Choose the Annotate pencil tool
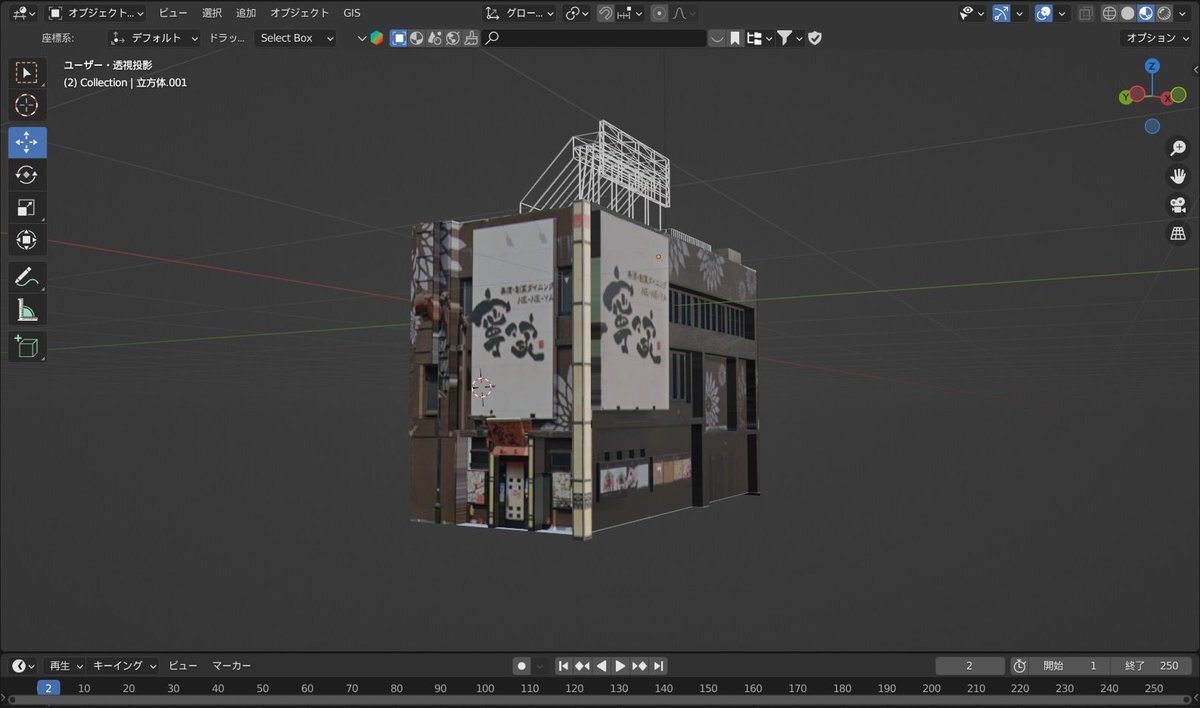This screenshot has height=708, width=1200. click(x=27, y=277)
